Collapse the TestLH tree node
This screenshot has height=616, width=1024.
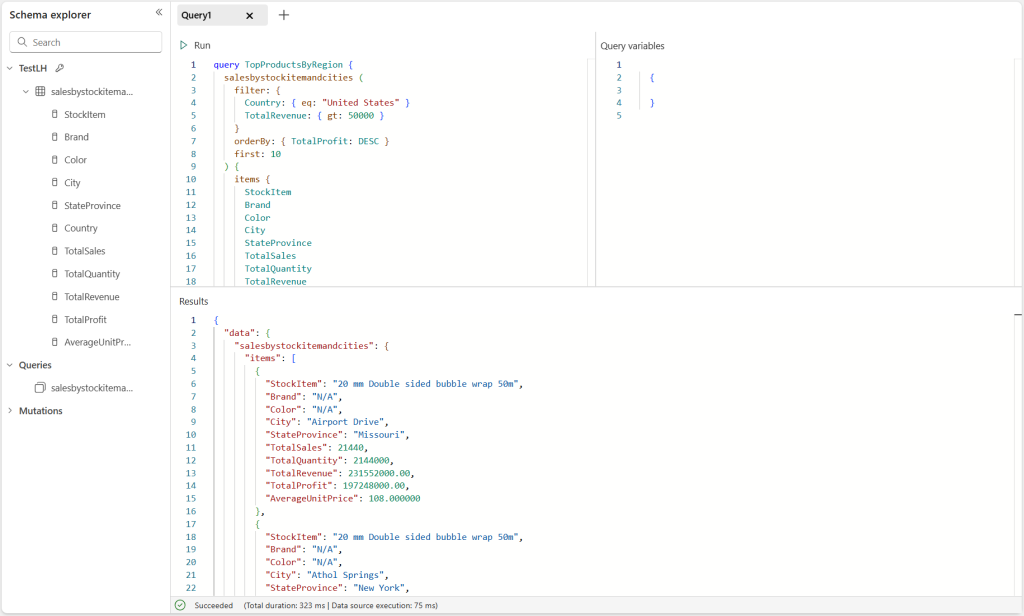(12, 69)
